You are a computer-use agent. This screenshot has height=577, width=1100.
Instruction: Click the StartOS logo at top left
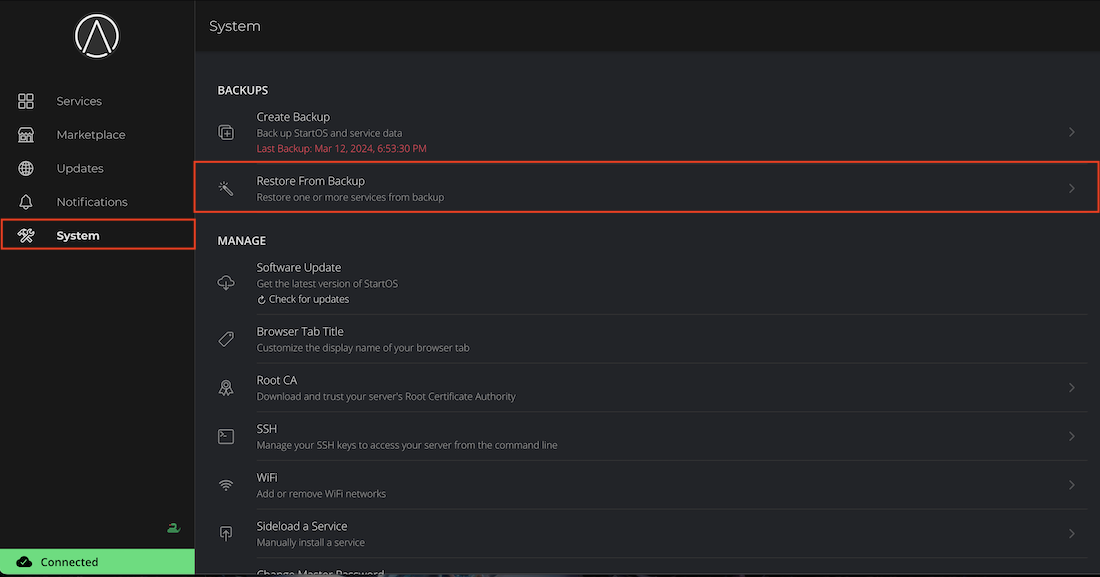coord(97,37)
